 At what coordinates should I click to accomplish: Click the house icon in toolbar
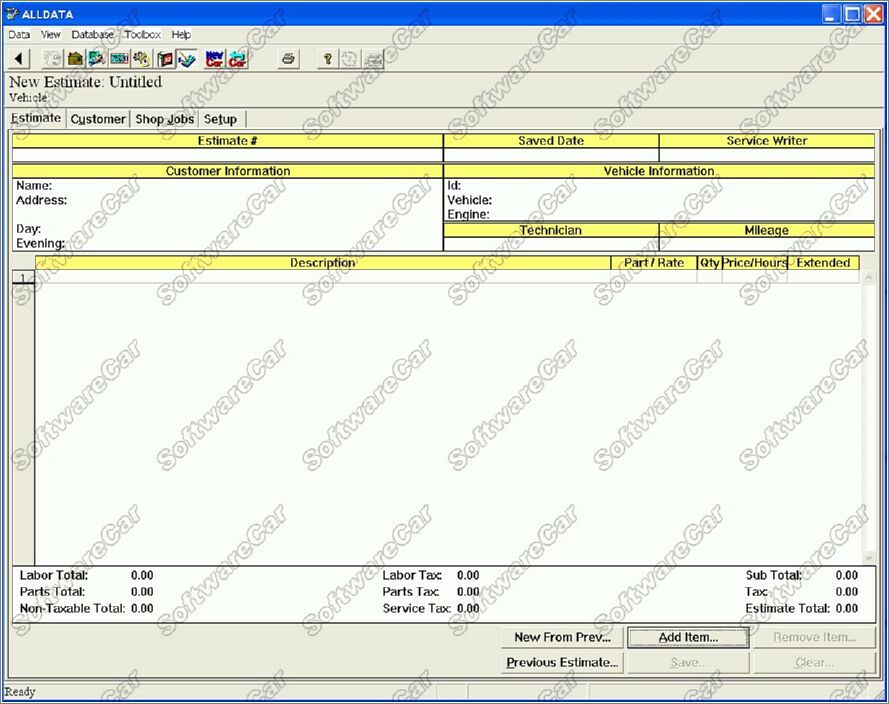tap(75, 60)
